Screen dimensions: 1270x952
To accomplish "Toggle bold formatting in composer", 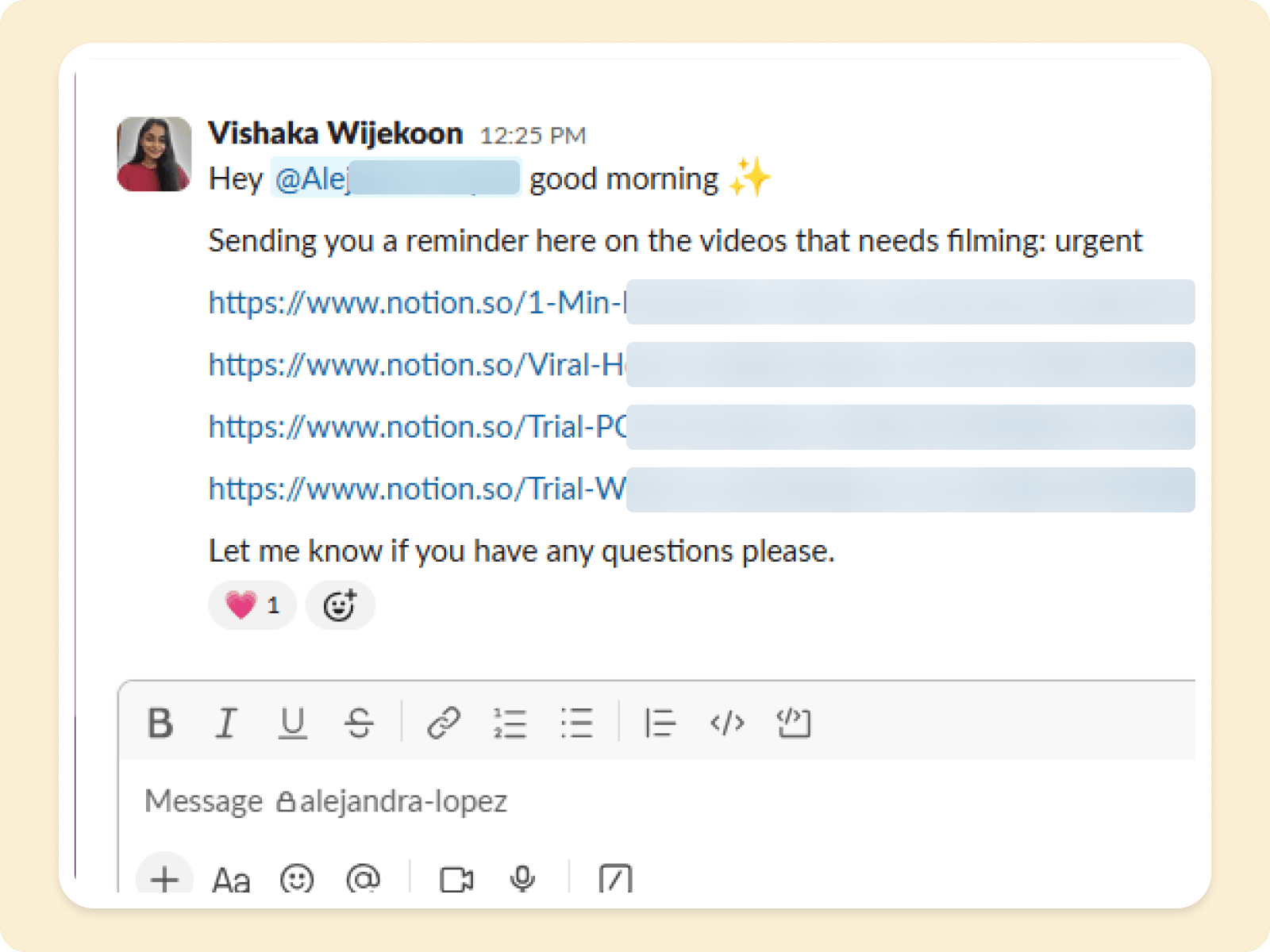I will [160, 723].
